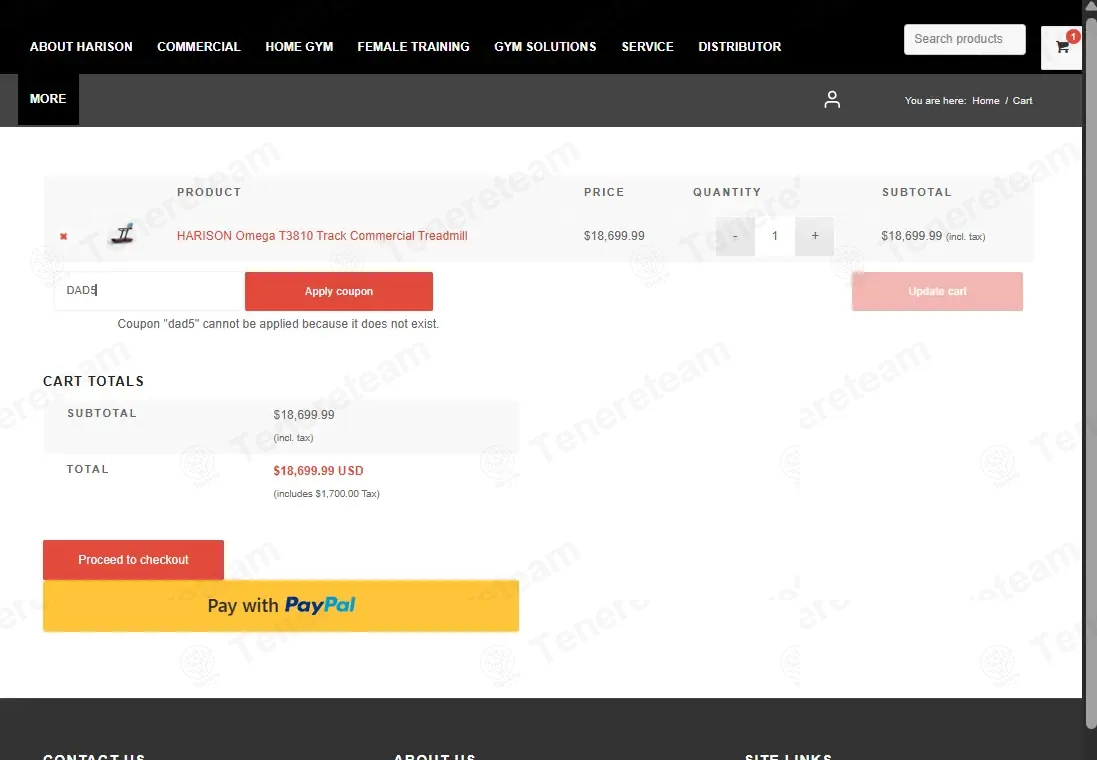Click the treadmill product thumbnail
Viewport: 1097px width, 760px height.
(122, 234)
